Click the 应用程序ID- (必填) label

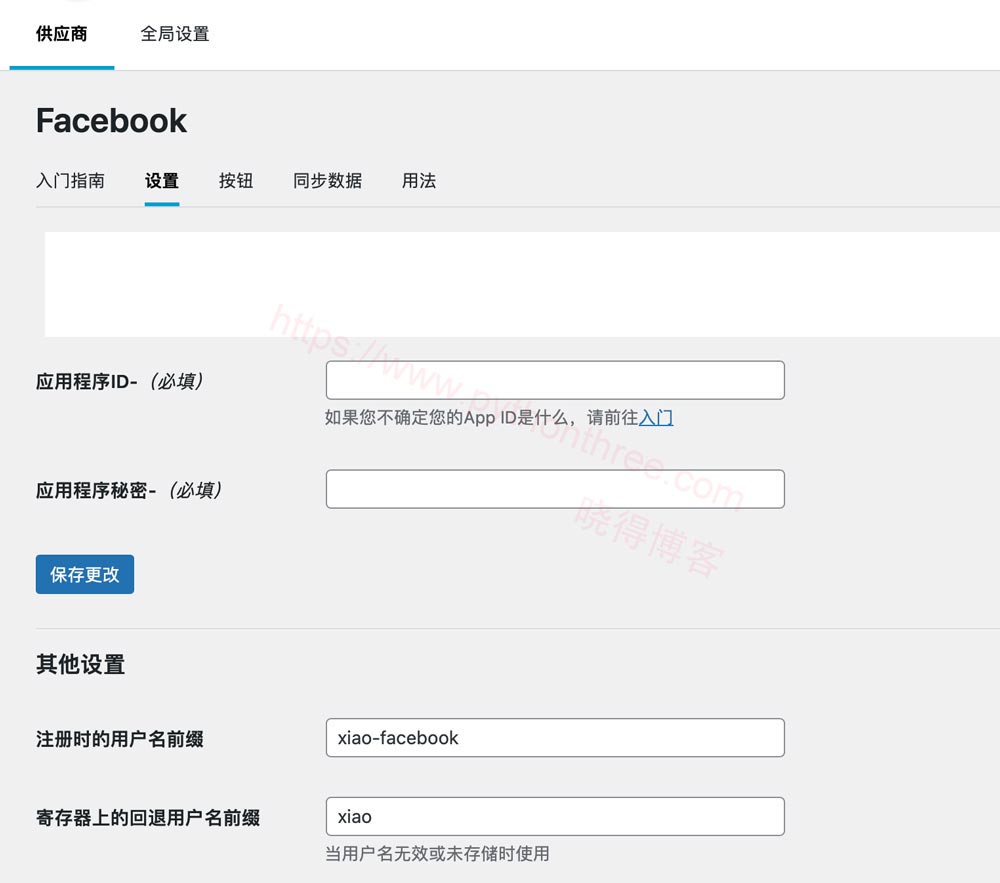click(x=120, y=381)
